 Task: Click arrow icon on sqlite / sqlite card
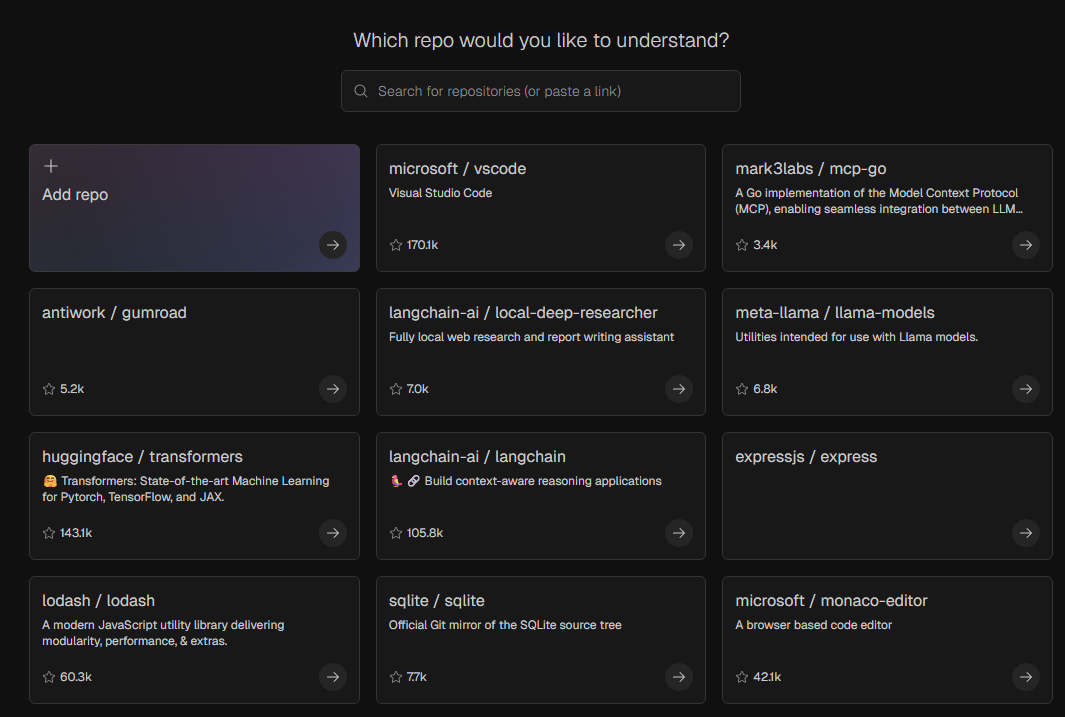679,677
